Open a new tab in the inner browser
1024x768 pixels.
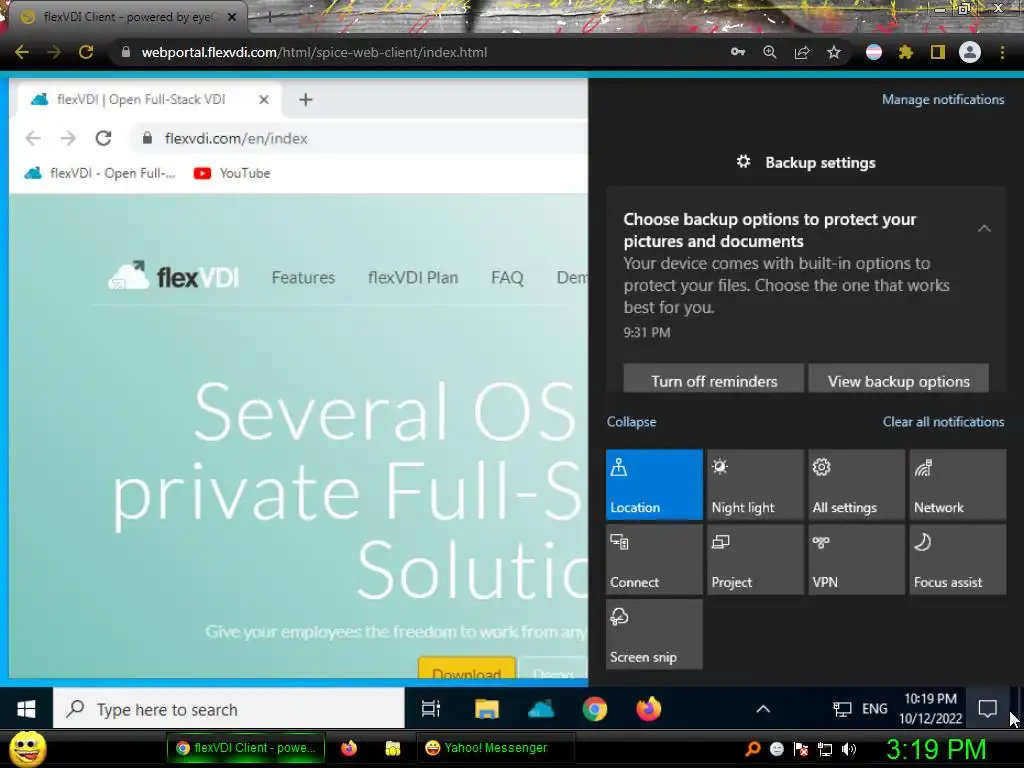tap(306, 100)
